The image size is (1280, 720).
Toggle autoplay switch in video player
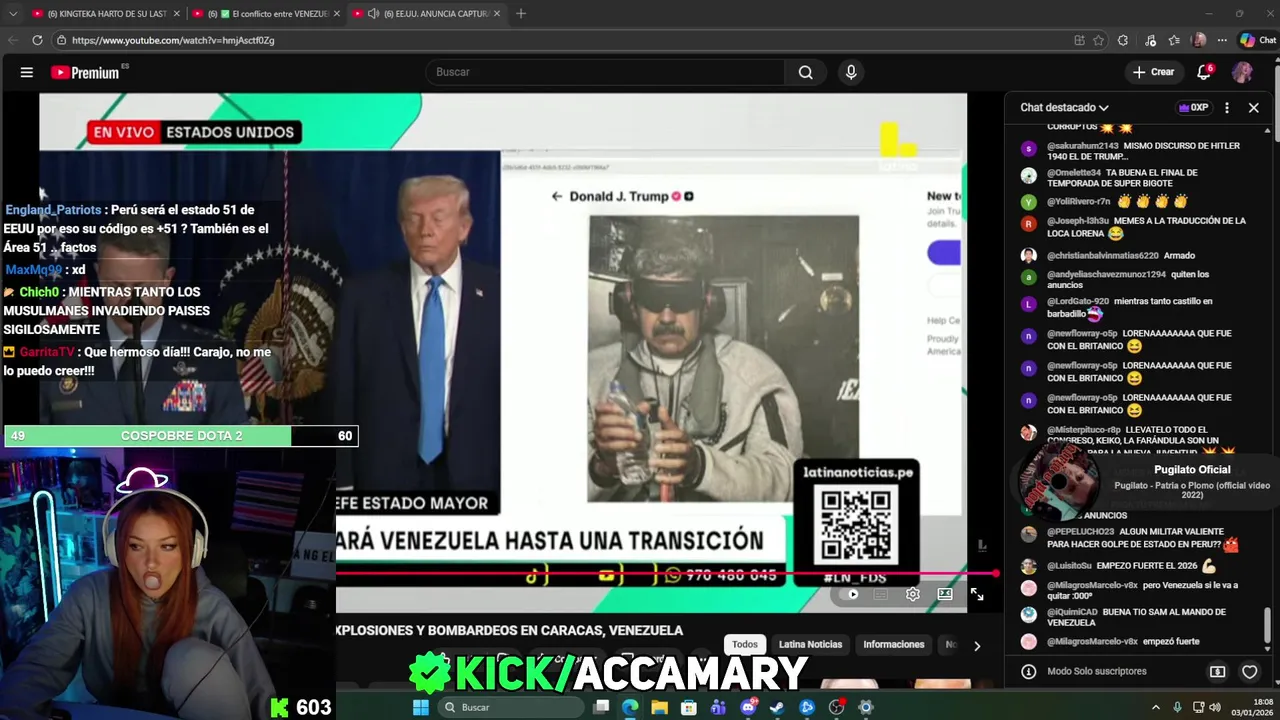pos(851,594)
